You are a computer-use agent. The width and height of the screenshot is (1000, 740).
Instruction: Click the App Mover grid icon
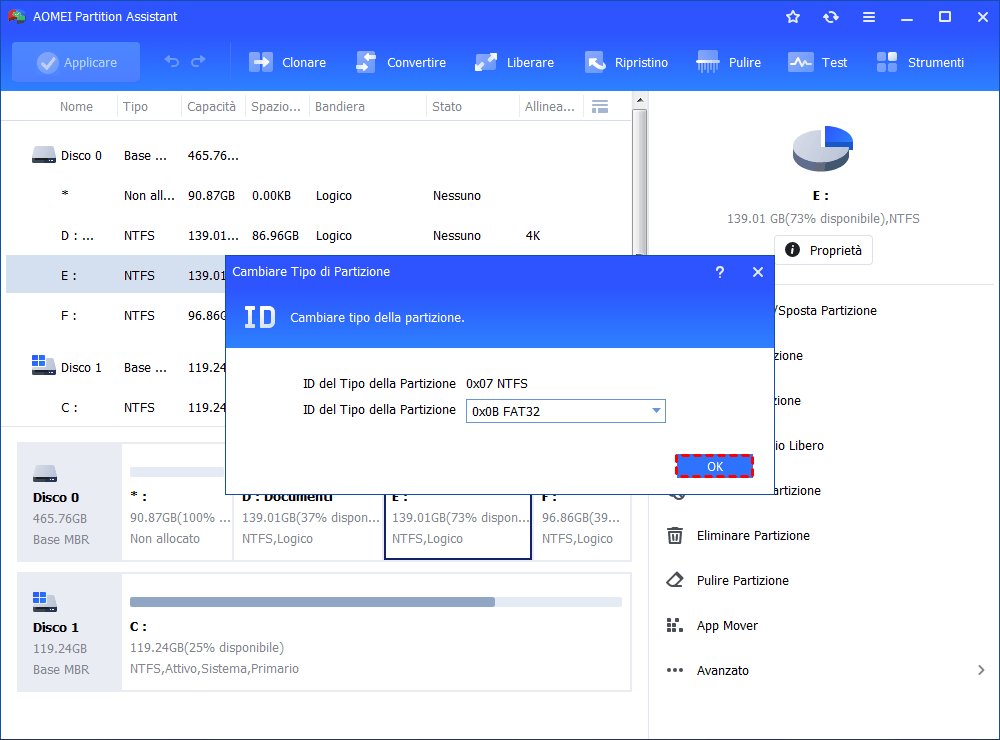click(x=675, y=625)
